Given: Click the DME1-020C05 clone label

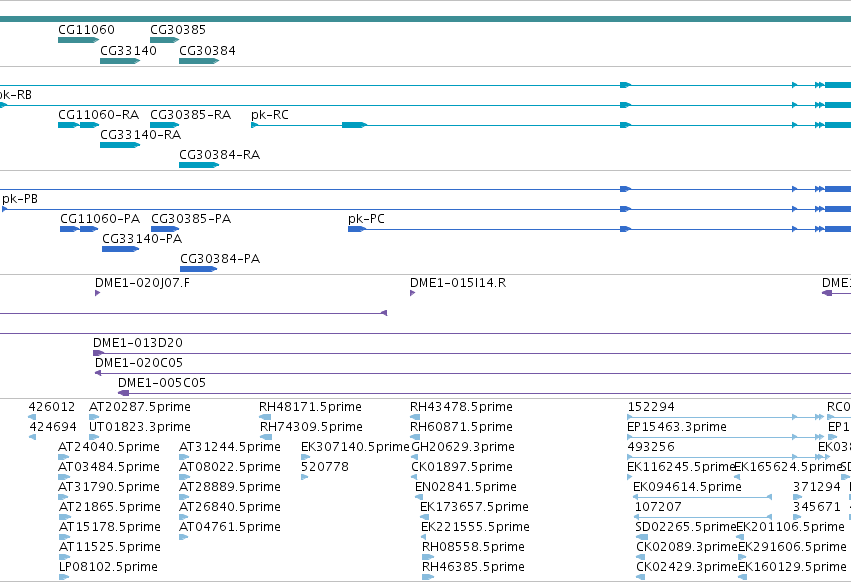Looking at the screenshot, I should click(138, 363).
